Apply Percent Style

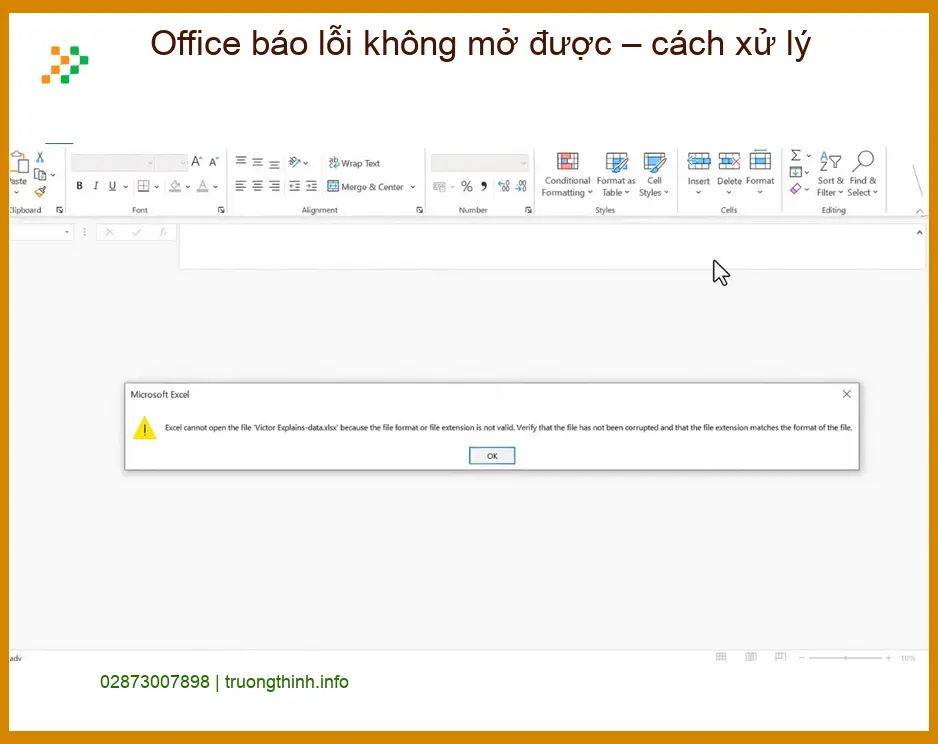(x=467, y=187)
